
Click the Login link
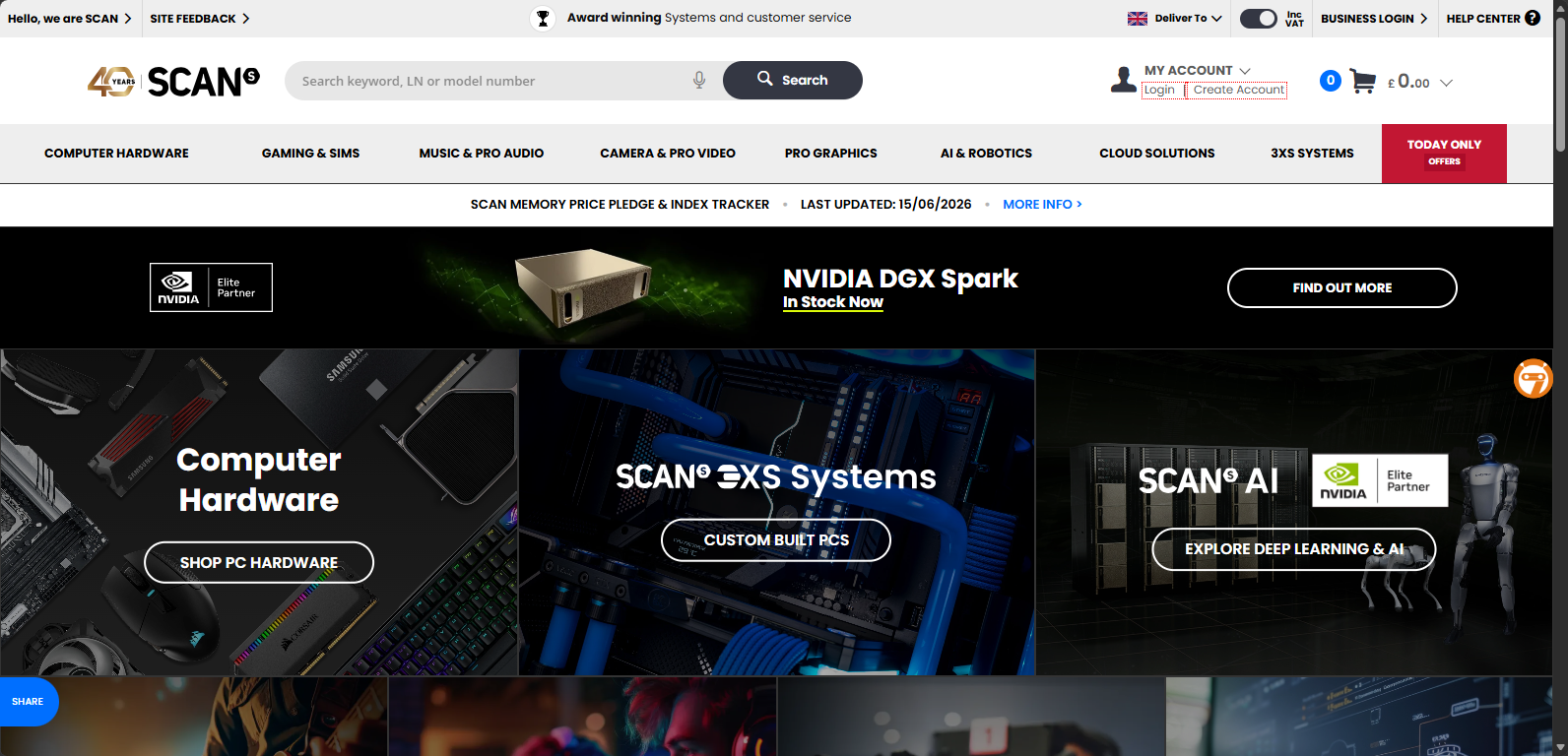click(1159, 90)
